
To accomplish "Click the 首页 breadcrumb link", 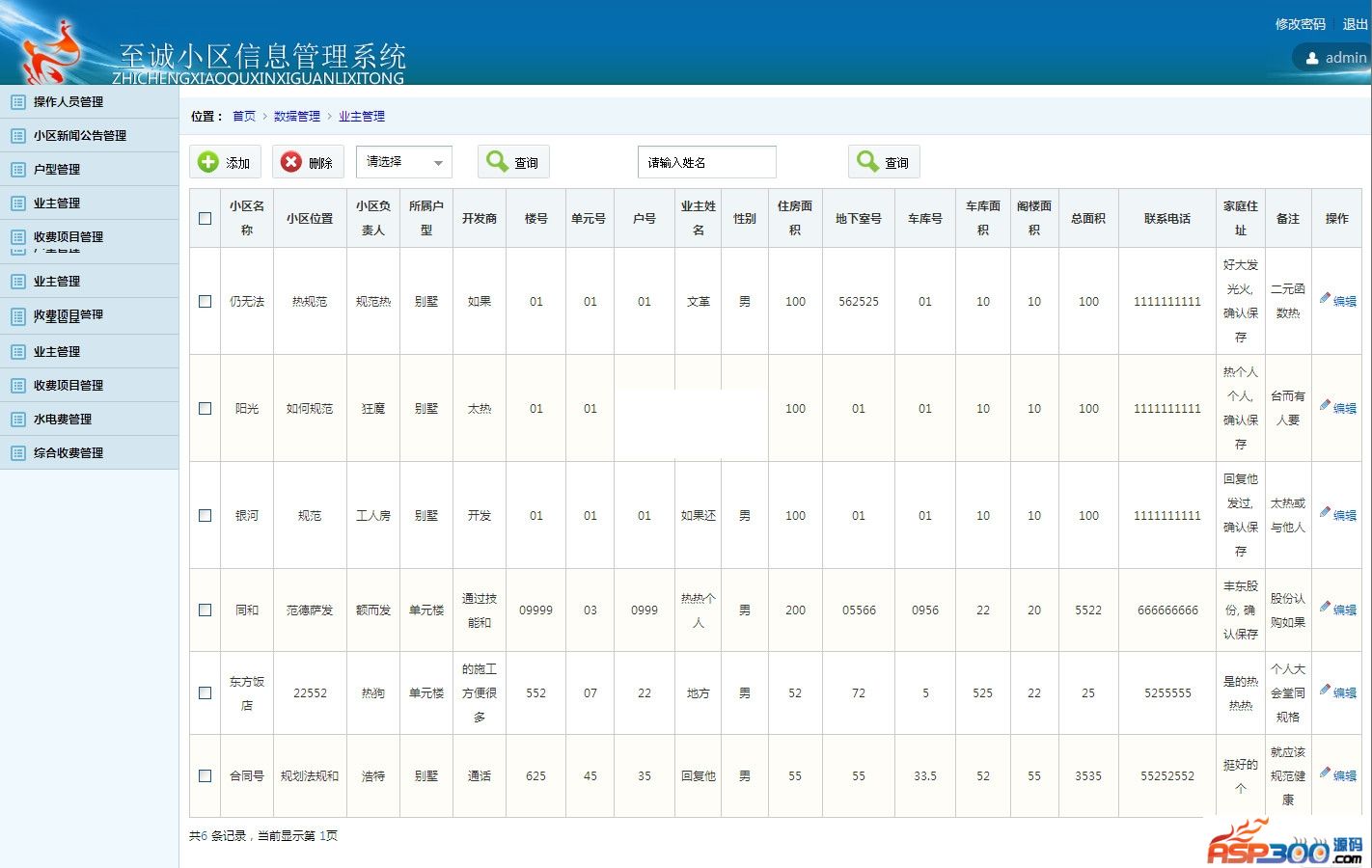I will point(244,116).
